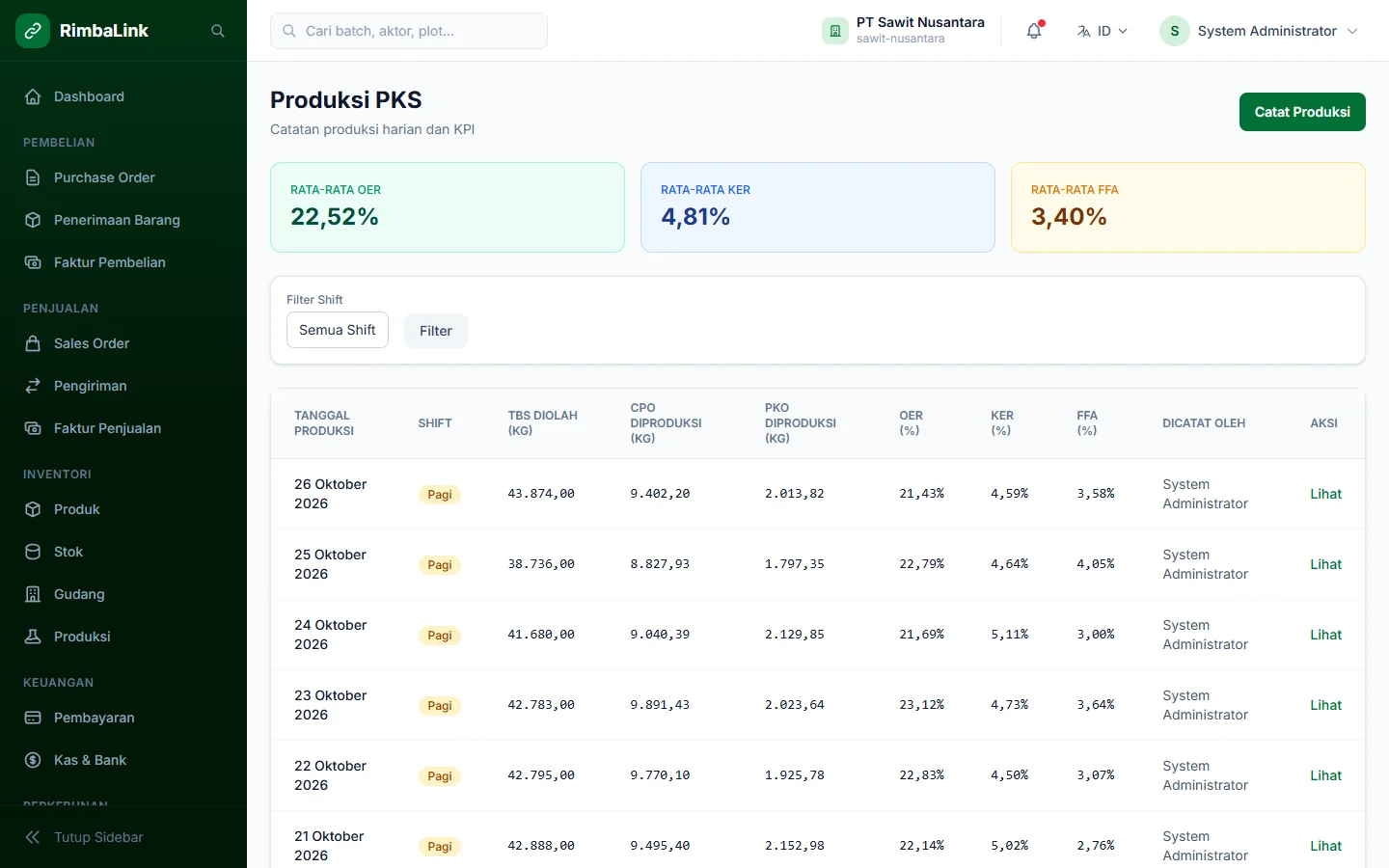Screen dimensions: 1389x868
Task: Focus the Cari batch, aktor, plot search field
Action: point(409,31)
